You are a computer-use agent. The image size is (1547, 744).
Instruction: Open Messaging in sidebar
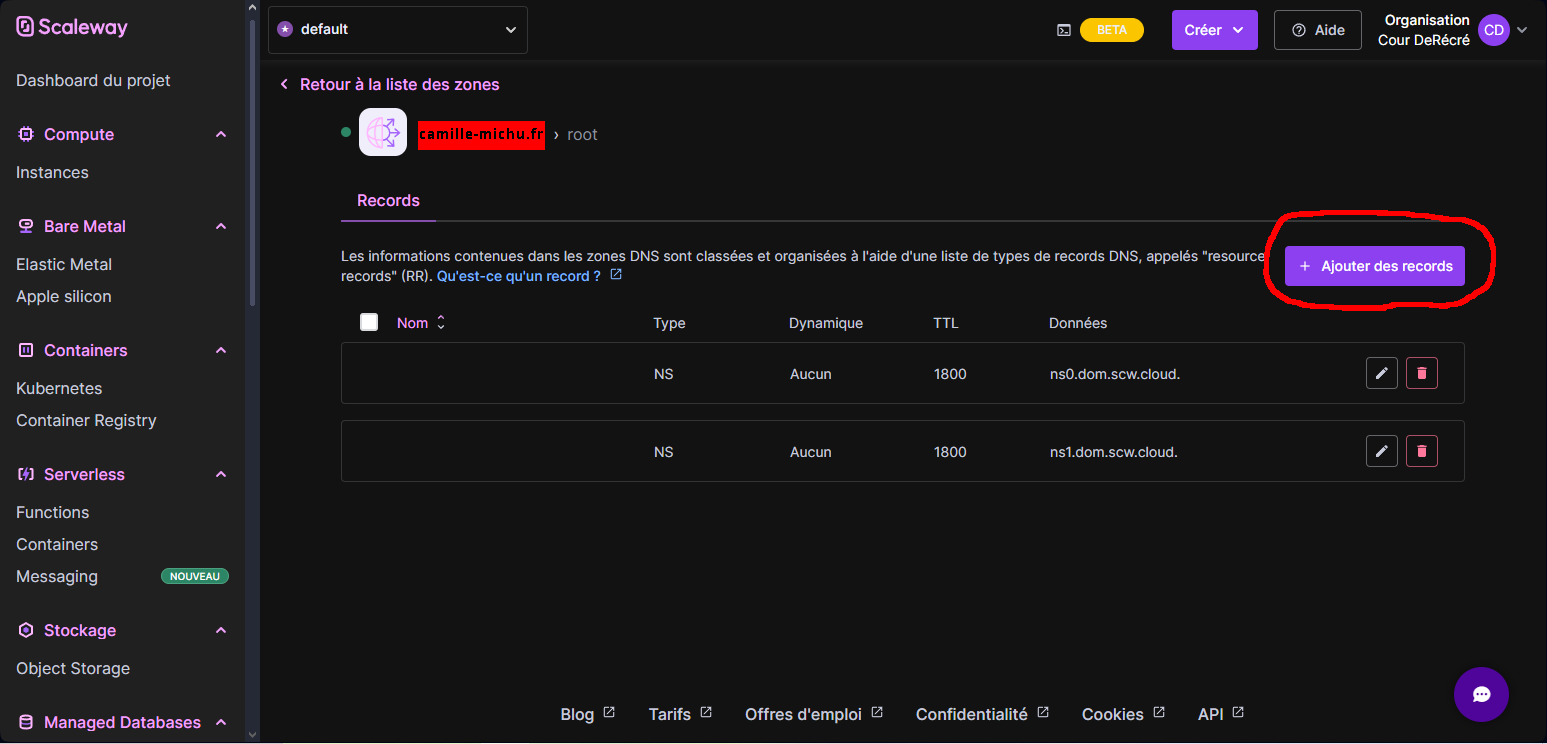click(x=57, y=577)
